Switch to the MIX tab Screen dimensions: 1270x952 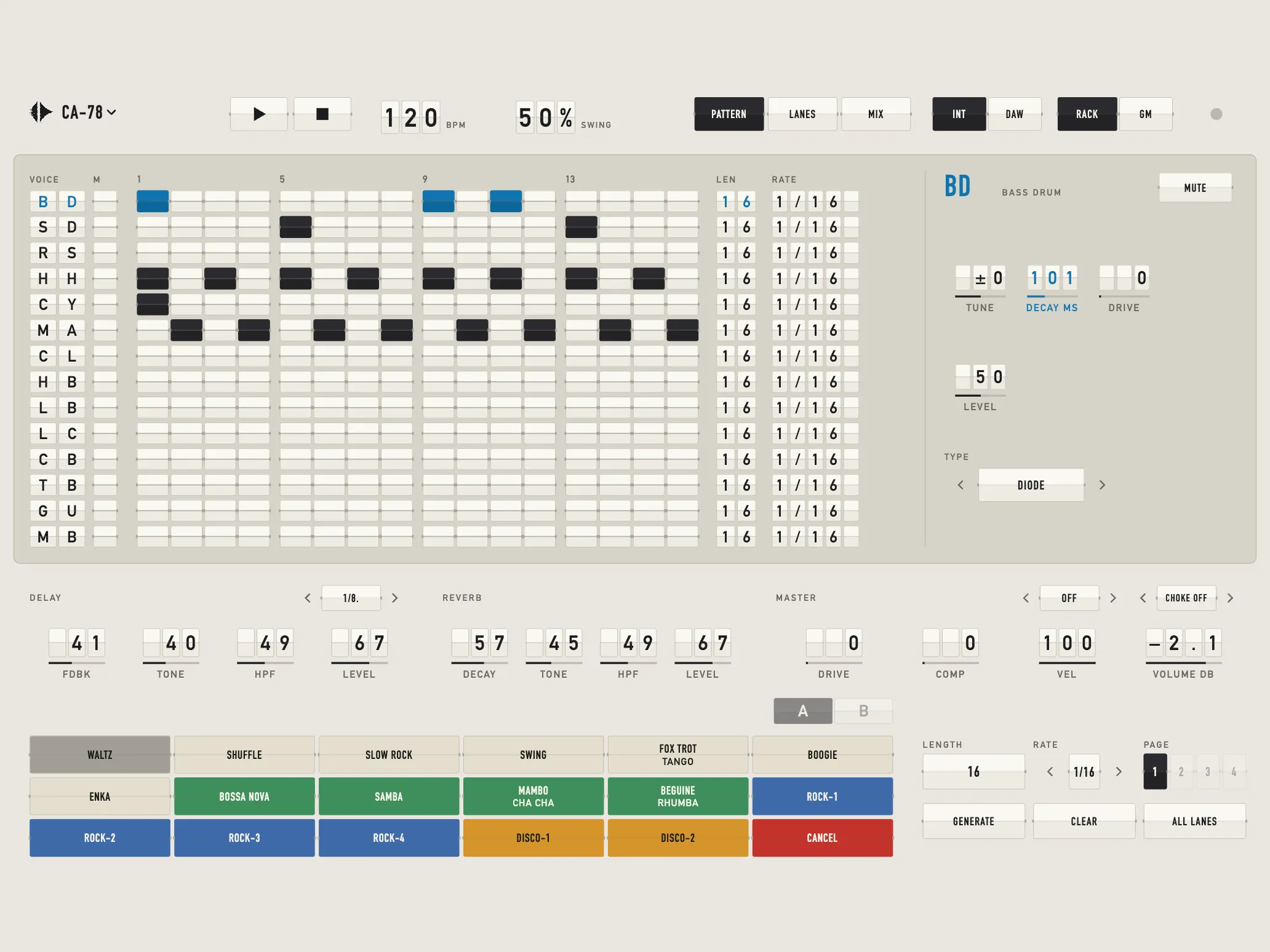[x=876, y=114]
